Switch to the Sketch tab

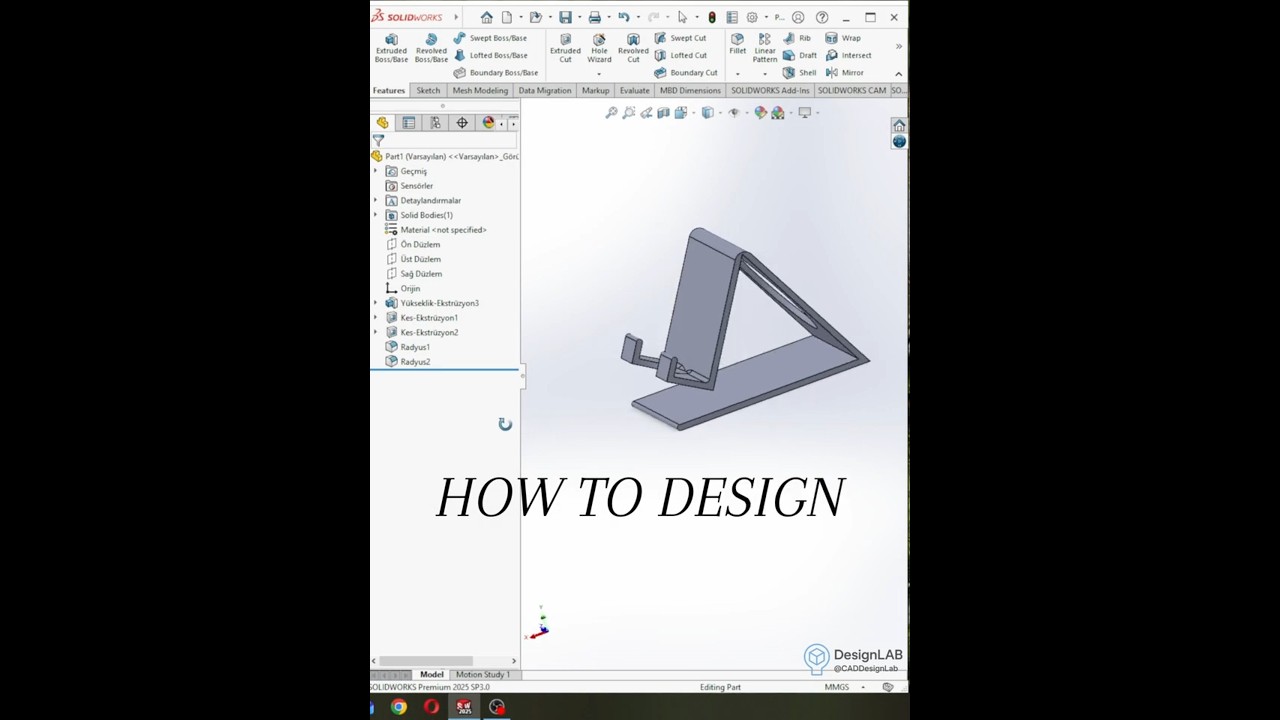(x=428, y=90)
